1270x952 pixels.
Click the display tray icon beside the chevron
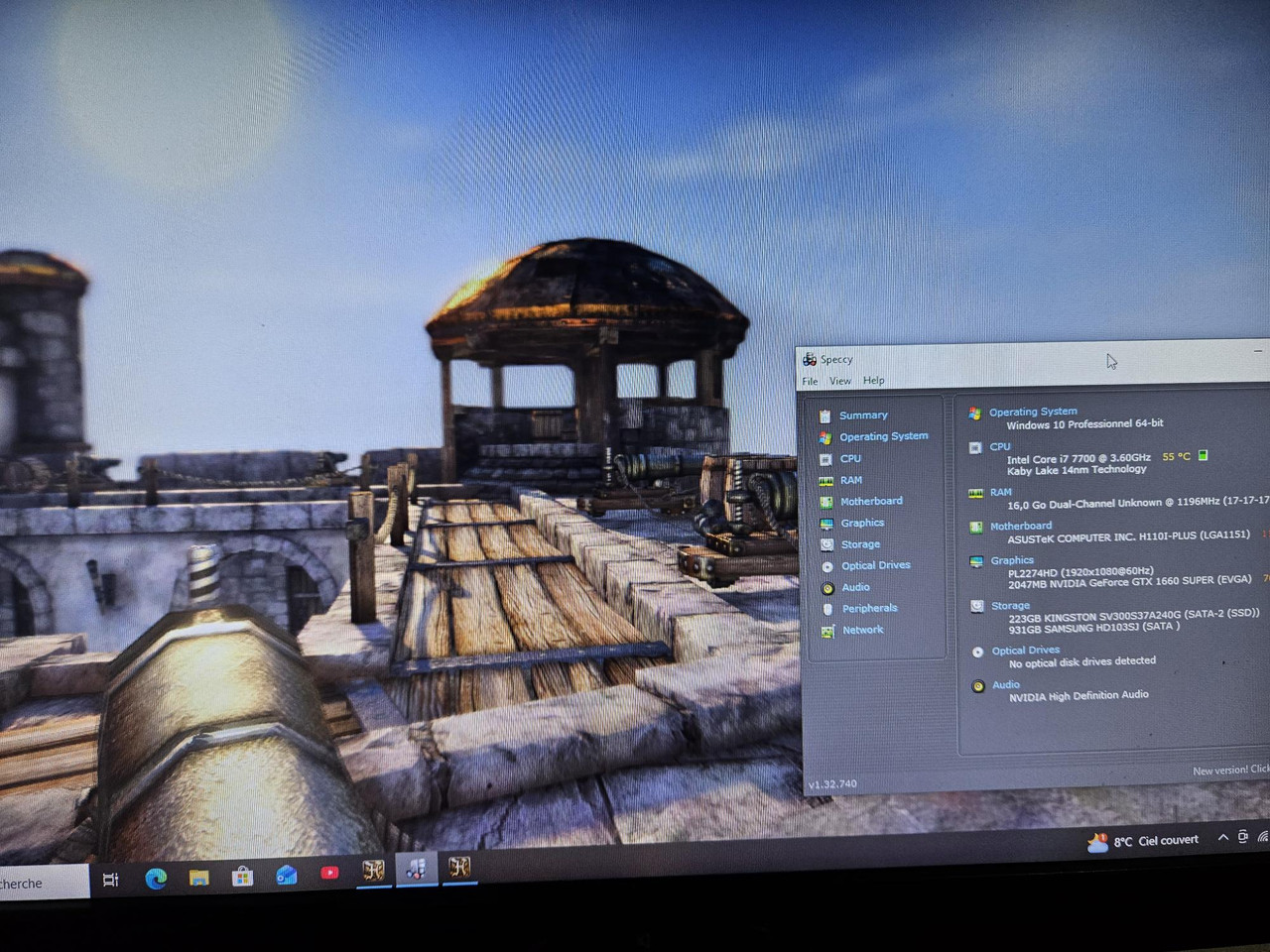point(1243,838)
